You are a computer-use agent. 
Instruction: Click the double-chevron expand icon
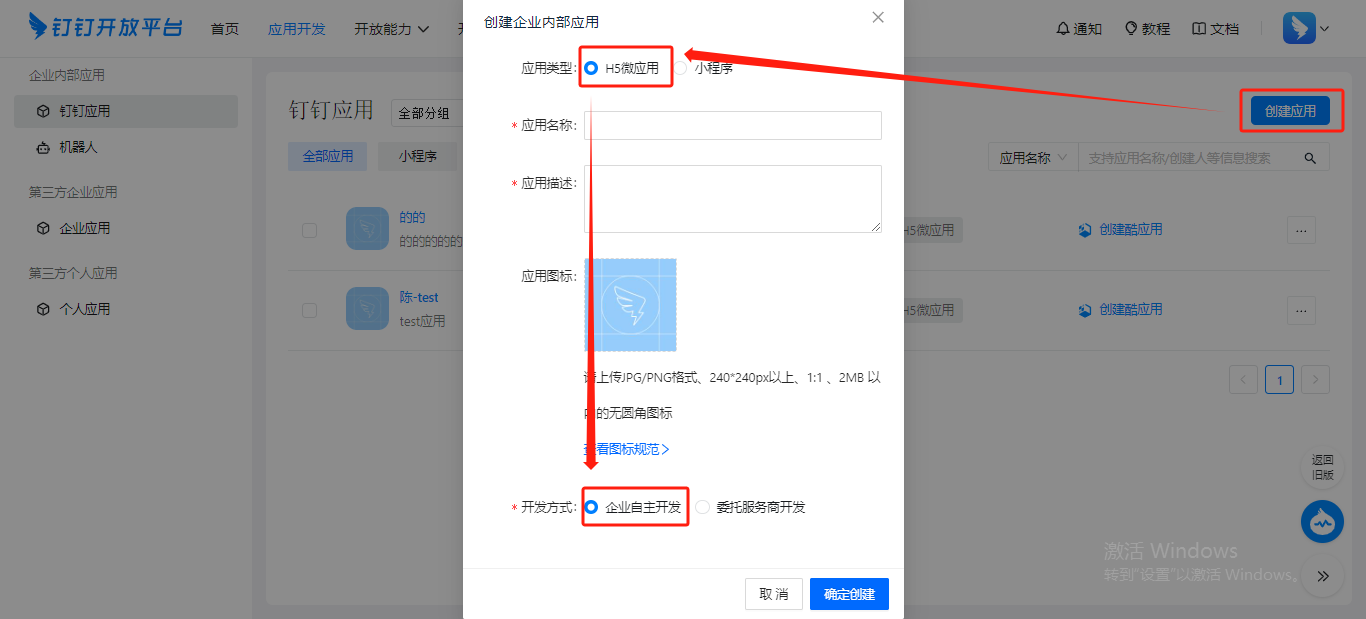pyautogui.click(x=1322, y=576)
